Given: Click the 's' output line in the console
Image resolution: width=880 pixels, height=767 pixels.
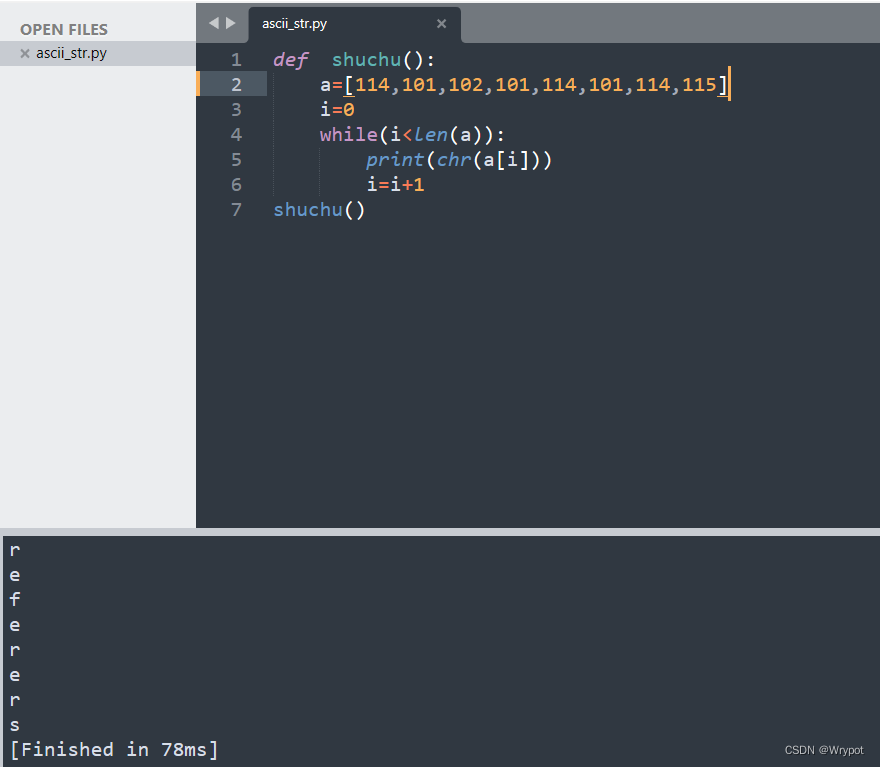Looking at the screenshot, I should pyautogui.click(x=15, y=725).
